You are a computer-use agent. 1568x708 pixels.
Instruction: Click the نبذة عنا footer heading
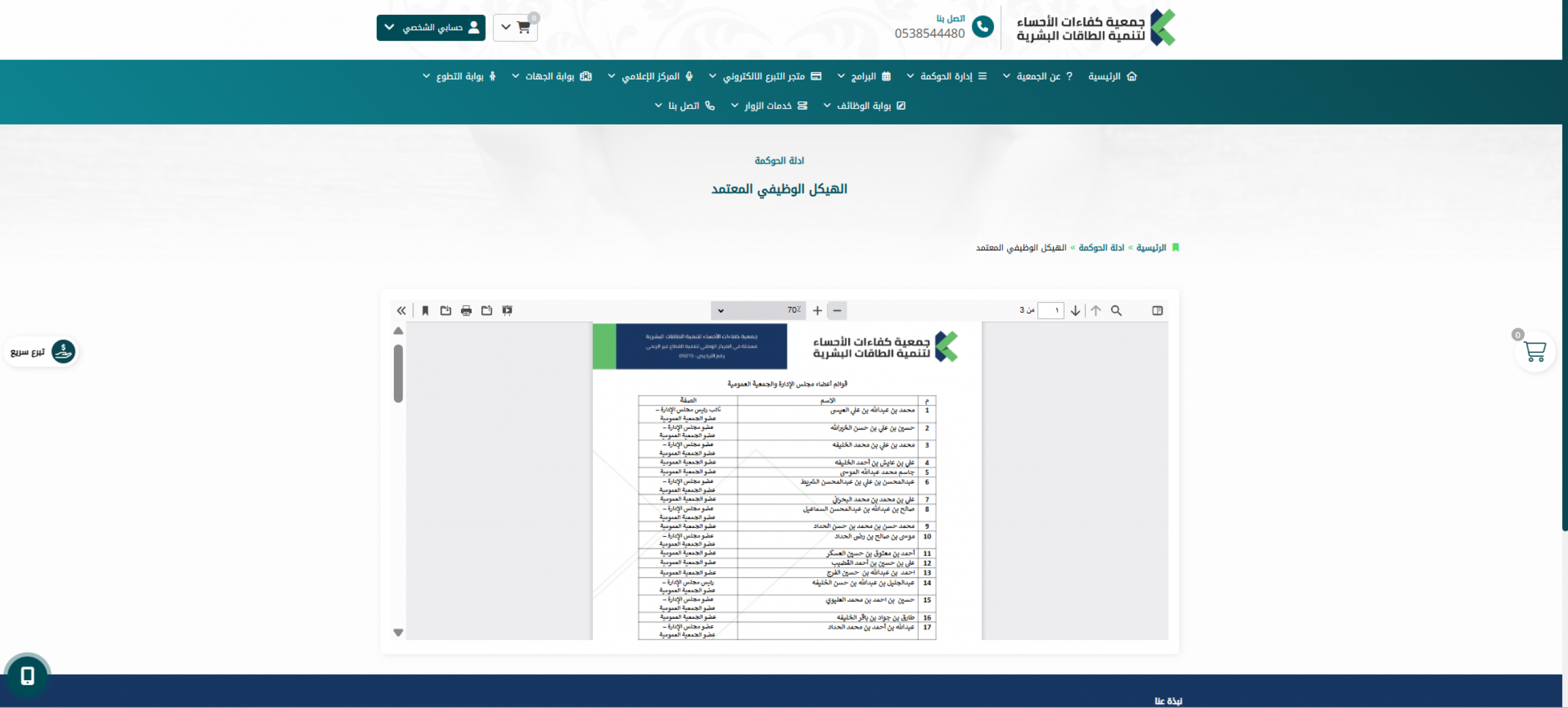pyautogui.click(x=1168, y=701)
